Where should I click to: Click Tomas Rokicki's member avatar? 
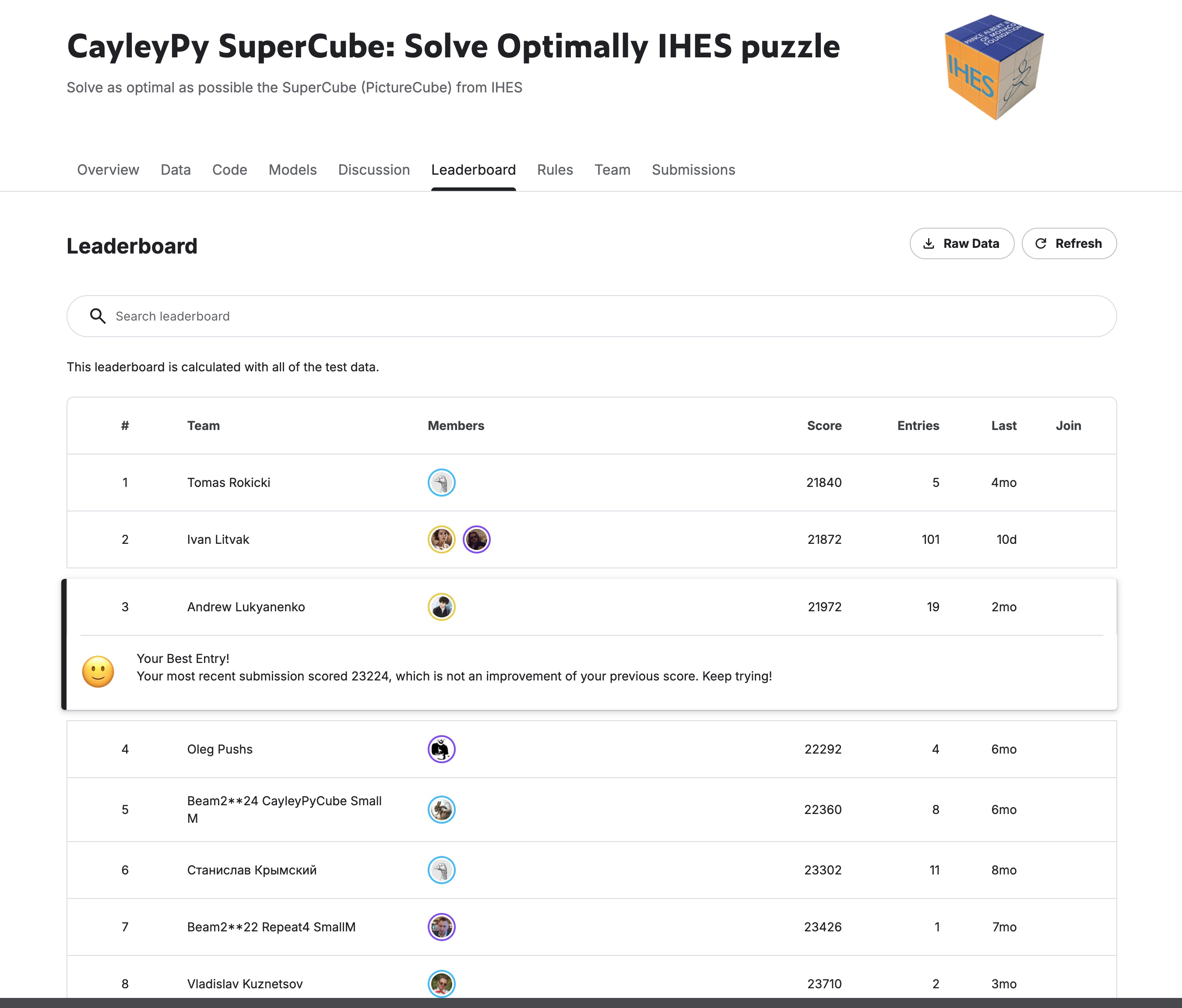pyautogui.click(x=442, y=483)
